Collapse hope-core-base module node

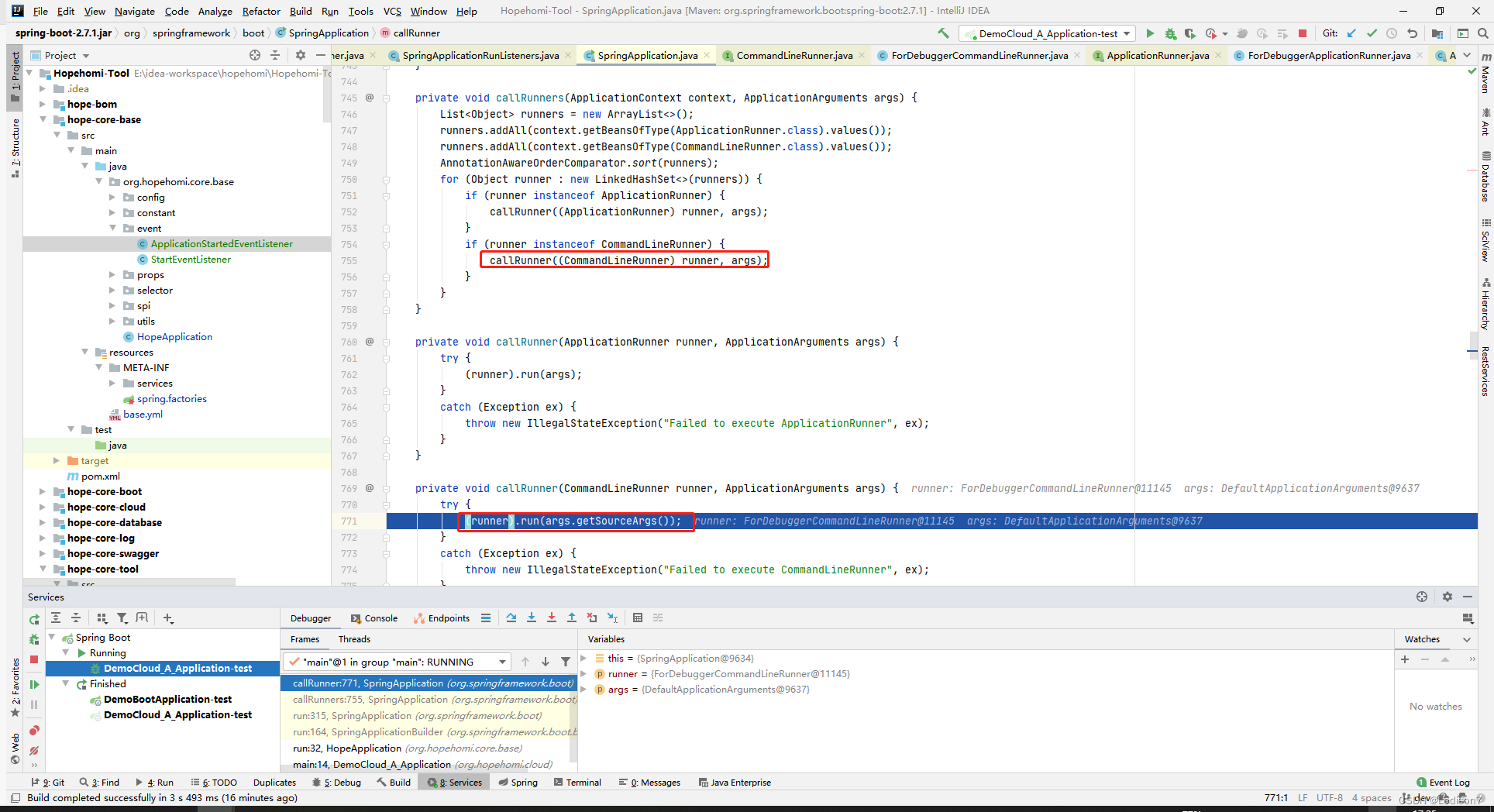click(x=43, y=119)
